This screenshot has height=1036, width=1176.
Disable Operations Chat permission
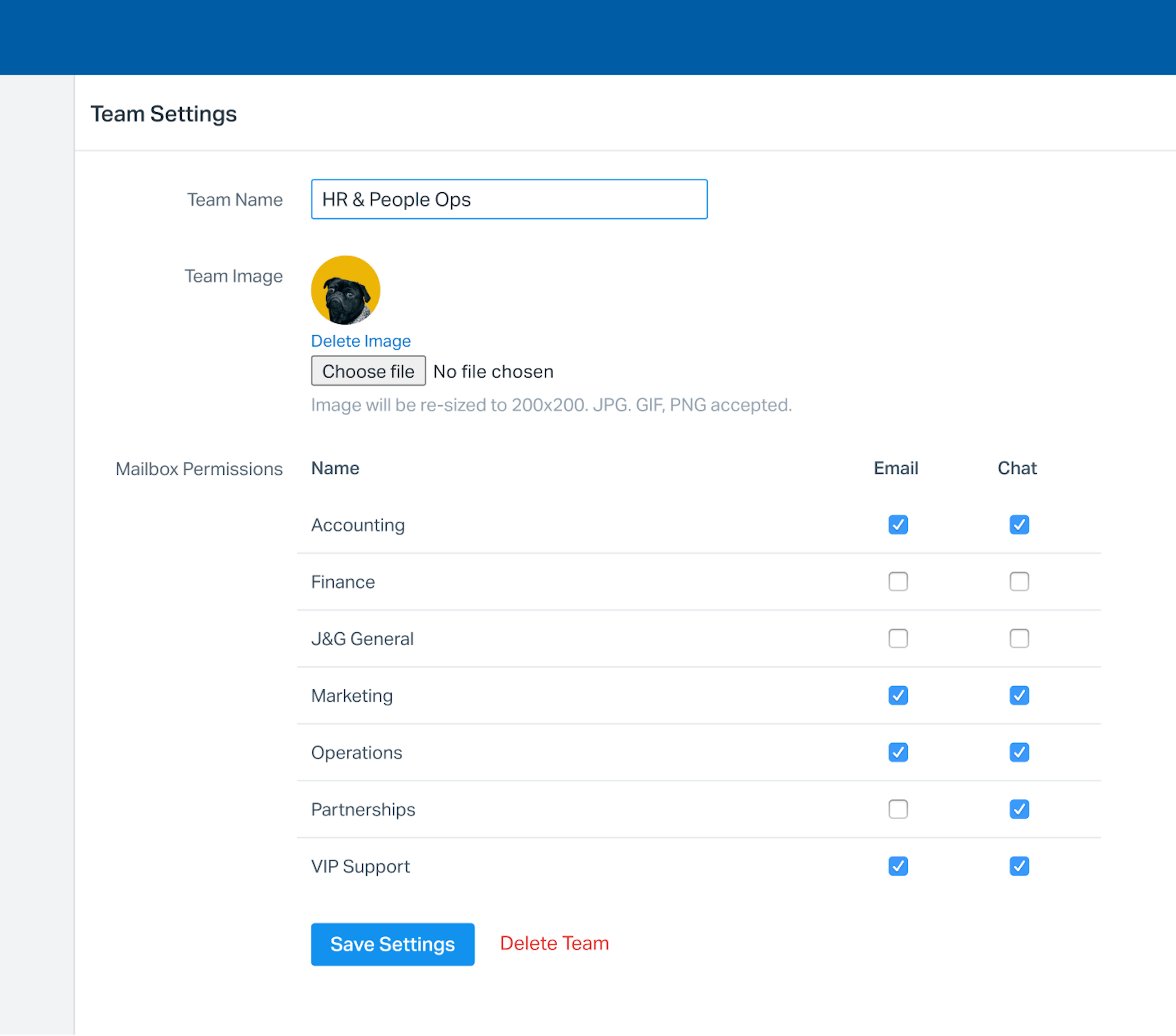tap(1019, 752)
